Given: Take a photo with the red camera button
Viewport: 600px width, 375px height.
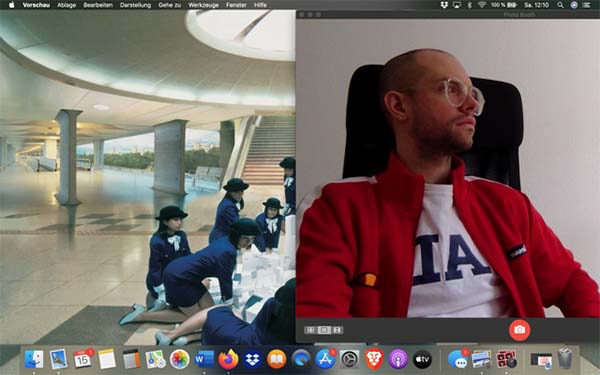Looking at the screenshot, I should click(519, 330).
